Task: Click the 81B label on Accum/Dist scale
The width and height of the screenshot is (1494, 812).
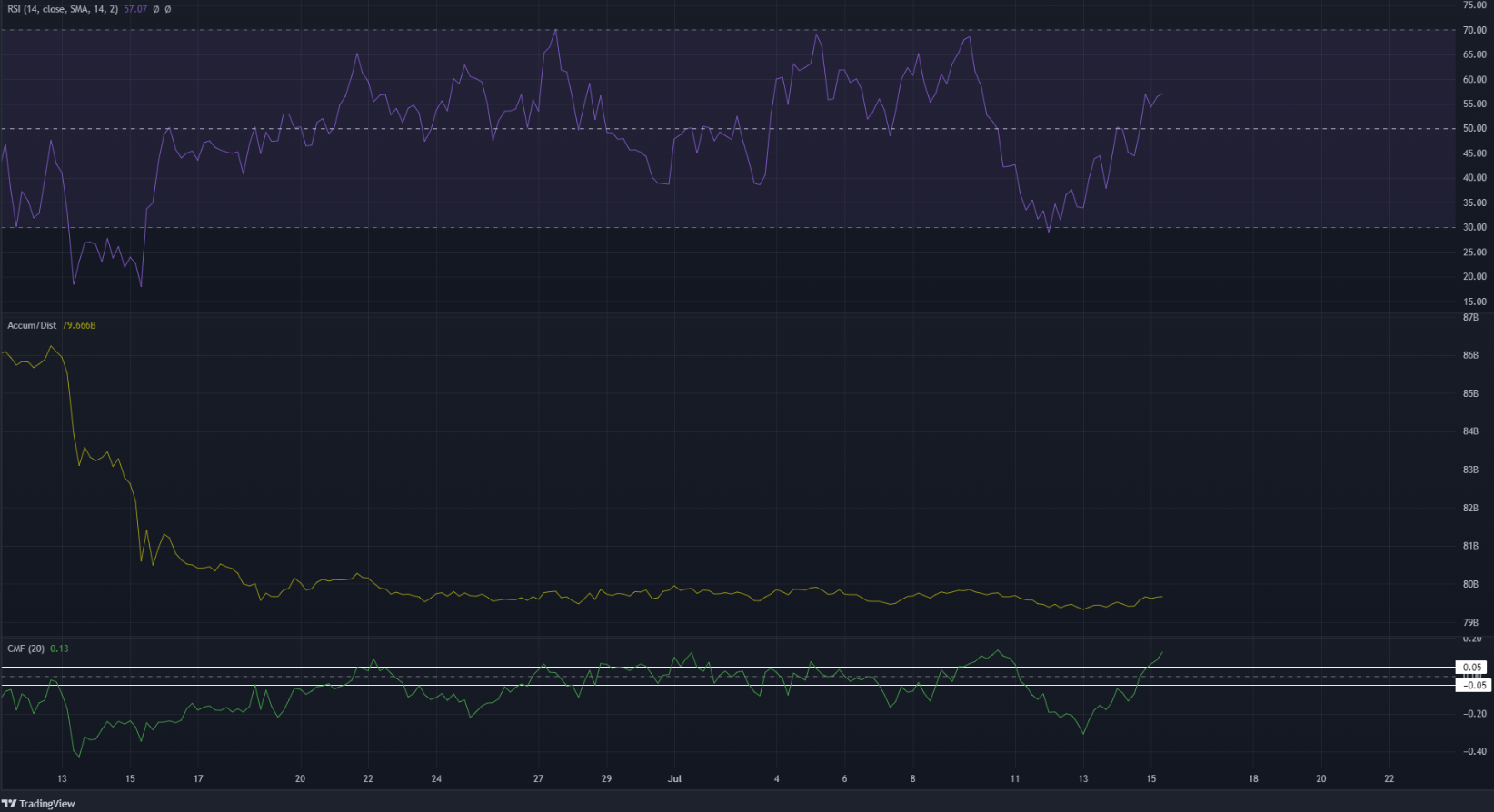Action: [1470, 546]
